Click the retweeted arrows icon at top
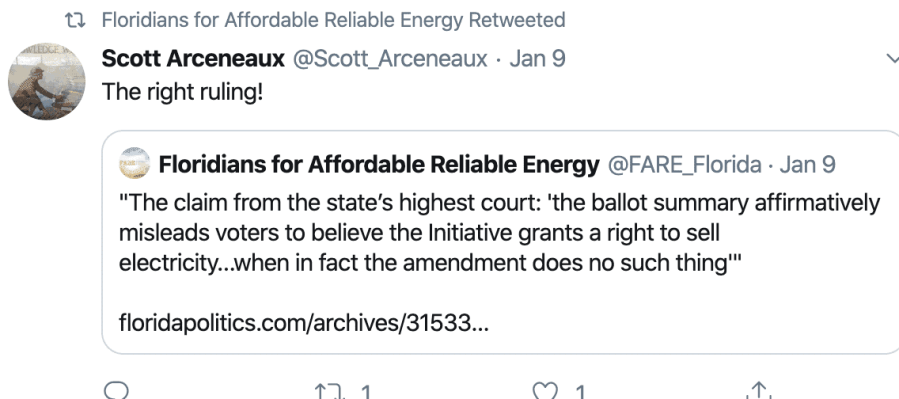The width and height of the screenshot is (899, 399). click(x=75, y=21)
